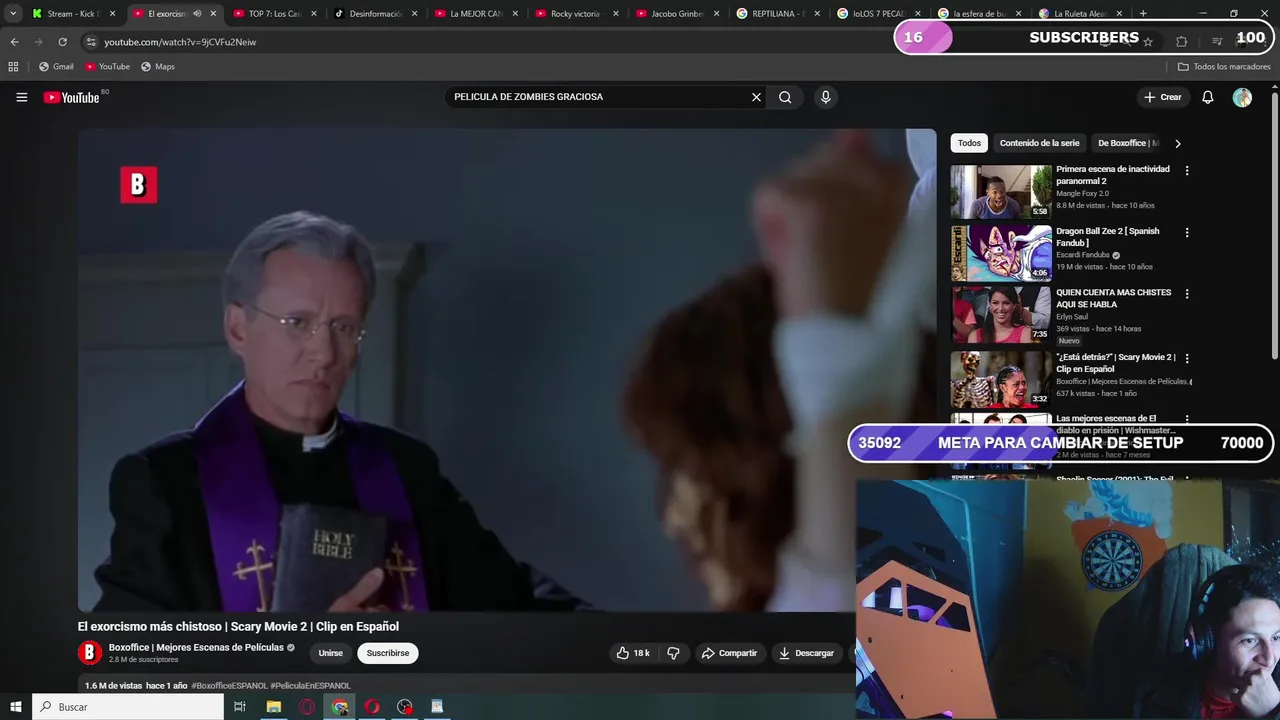Open YouTube notifications bell
The width and height of the screenshot is (1280, 720).
coord(1207,97)
